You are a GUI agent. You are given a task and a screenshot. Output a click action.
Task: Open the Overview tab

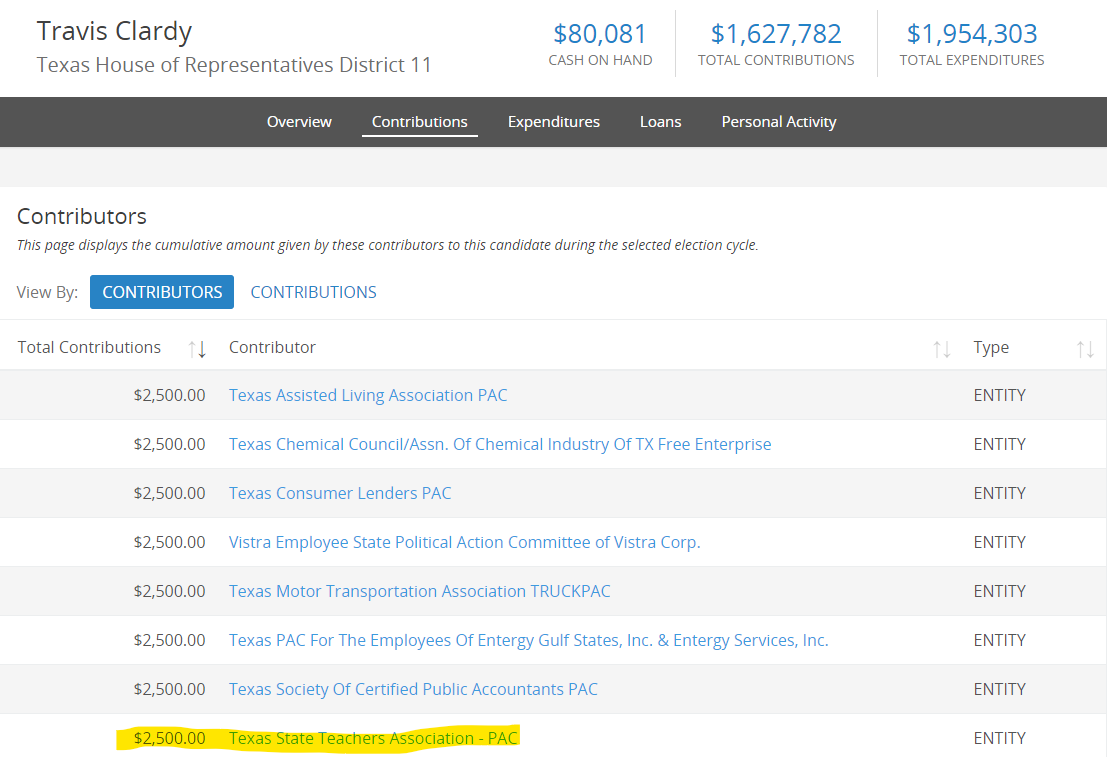point(299,121)
